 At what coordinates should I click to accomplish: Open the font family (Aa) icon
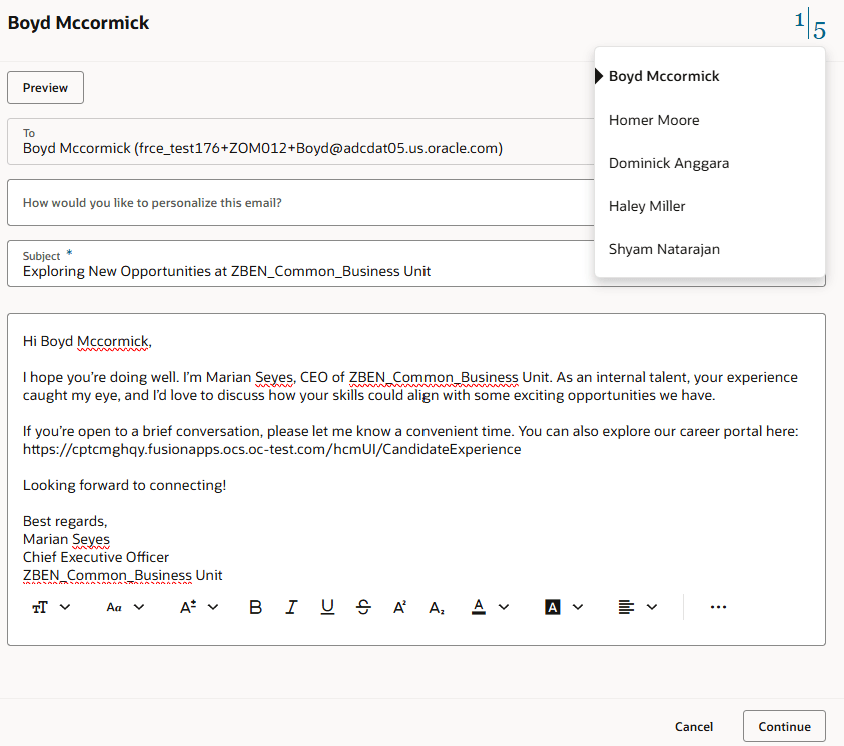click(114, 607)
